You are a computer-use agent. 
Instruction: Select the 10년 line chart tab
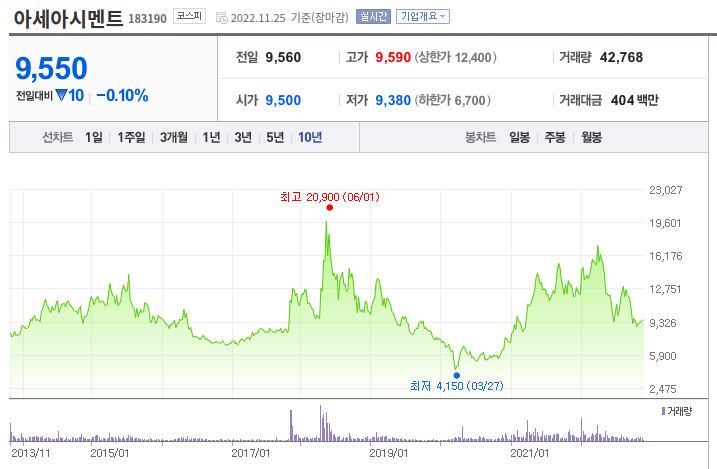310,137
